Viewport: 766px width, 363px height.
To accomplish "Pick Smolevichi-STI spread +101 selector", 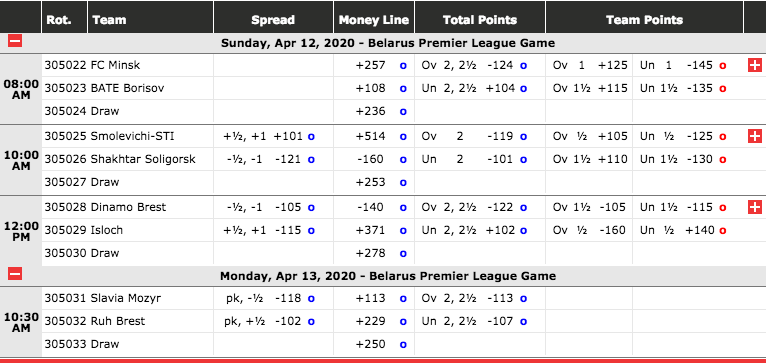I will point(311,137).
